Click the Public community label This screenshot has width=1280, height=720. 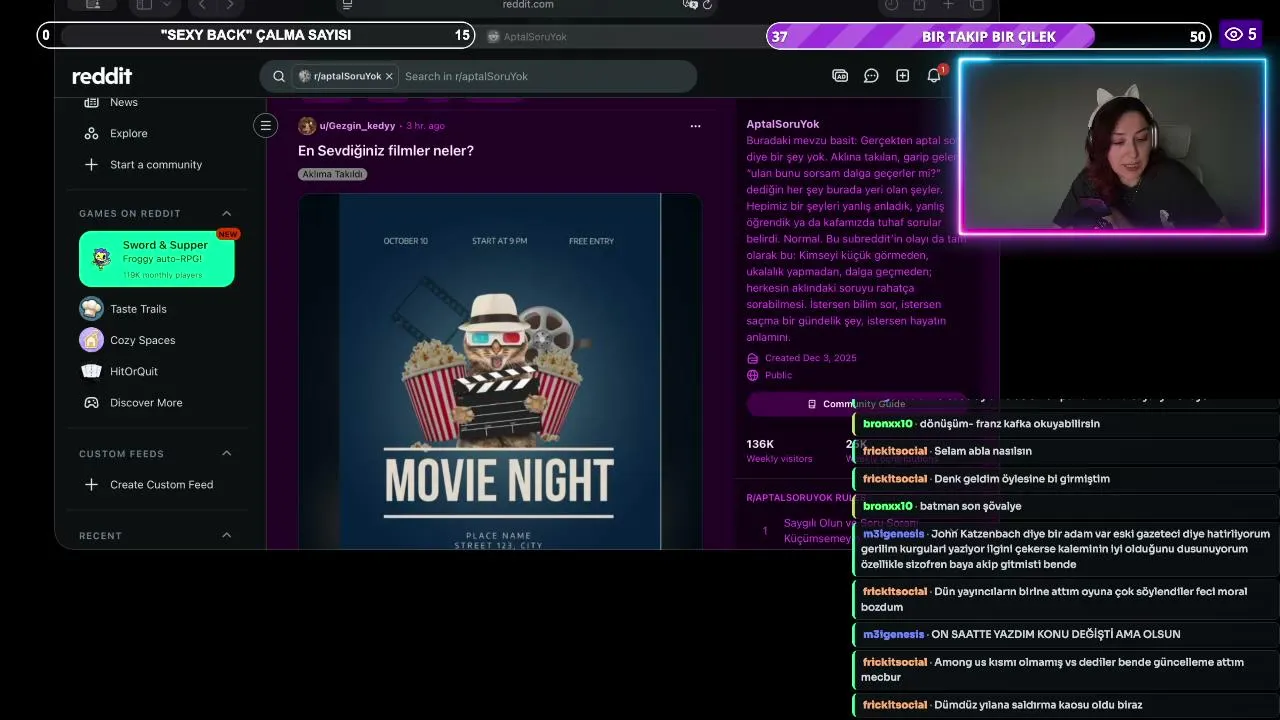point(778,375)
